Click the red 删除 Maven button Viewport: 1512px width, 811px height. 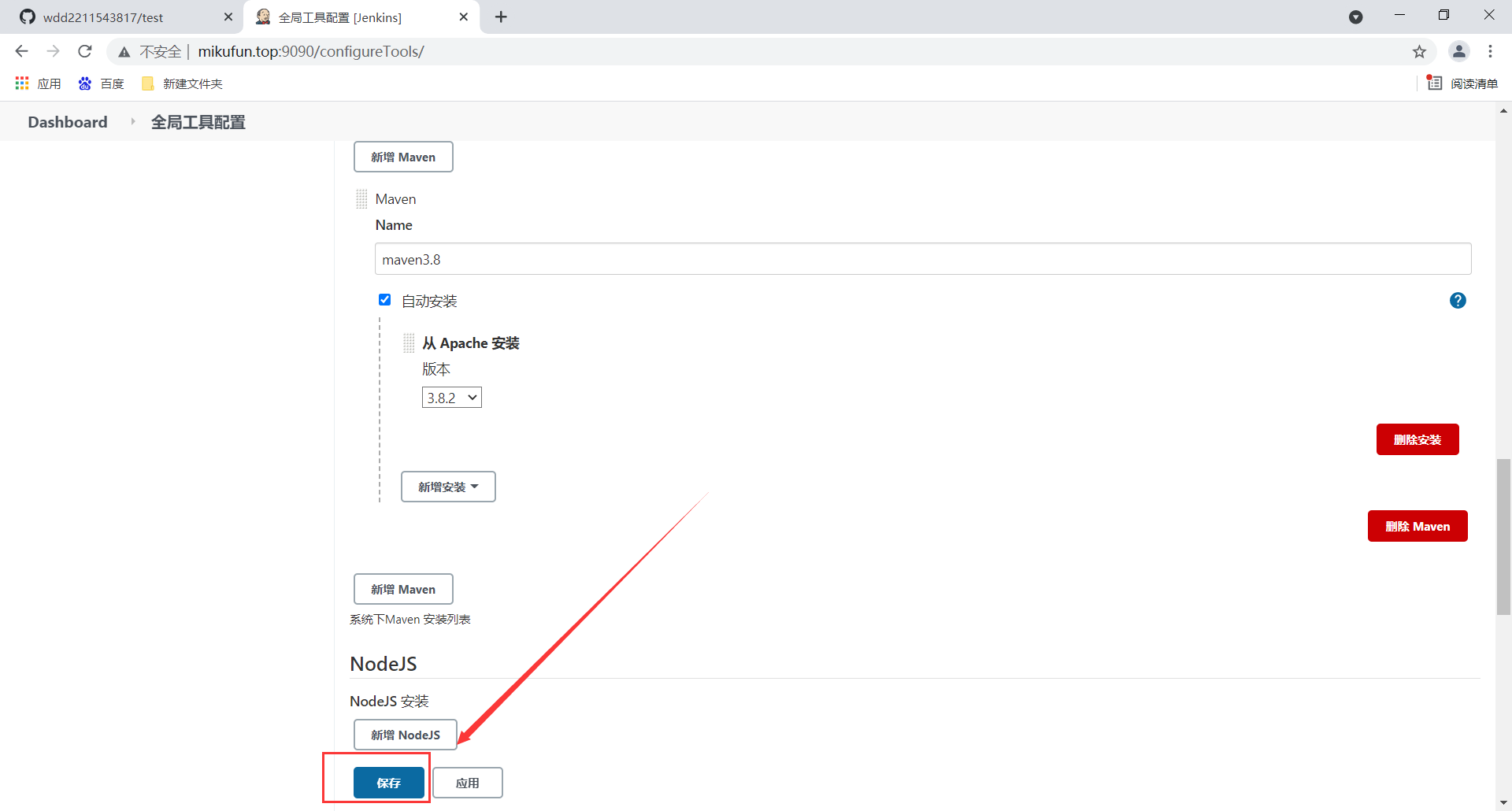pos(1417,526)
